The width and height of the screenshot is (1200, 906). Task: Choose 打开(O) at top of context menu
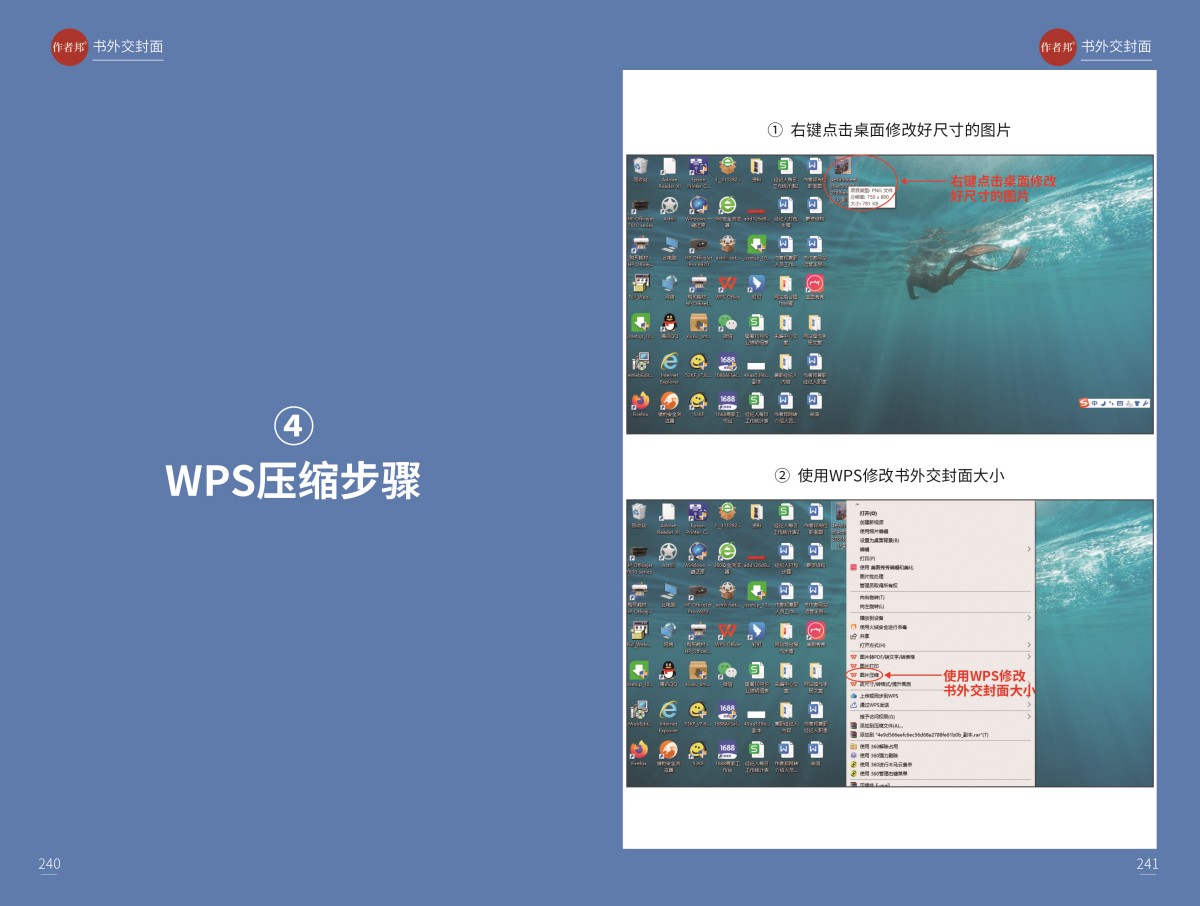coord(867,512)
